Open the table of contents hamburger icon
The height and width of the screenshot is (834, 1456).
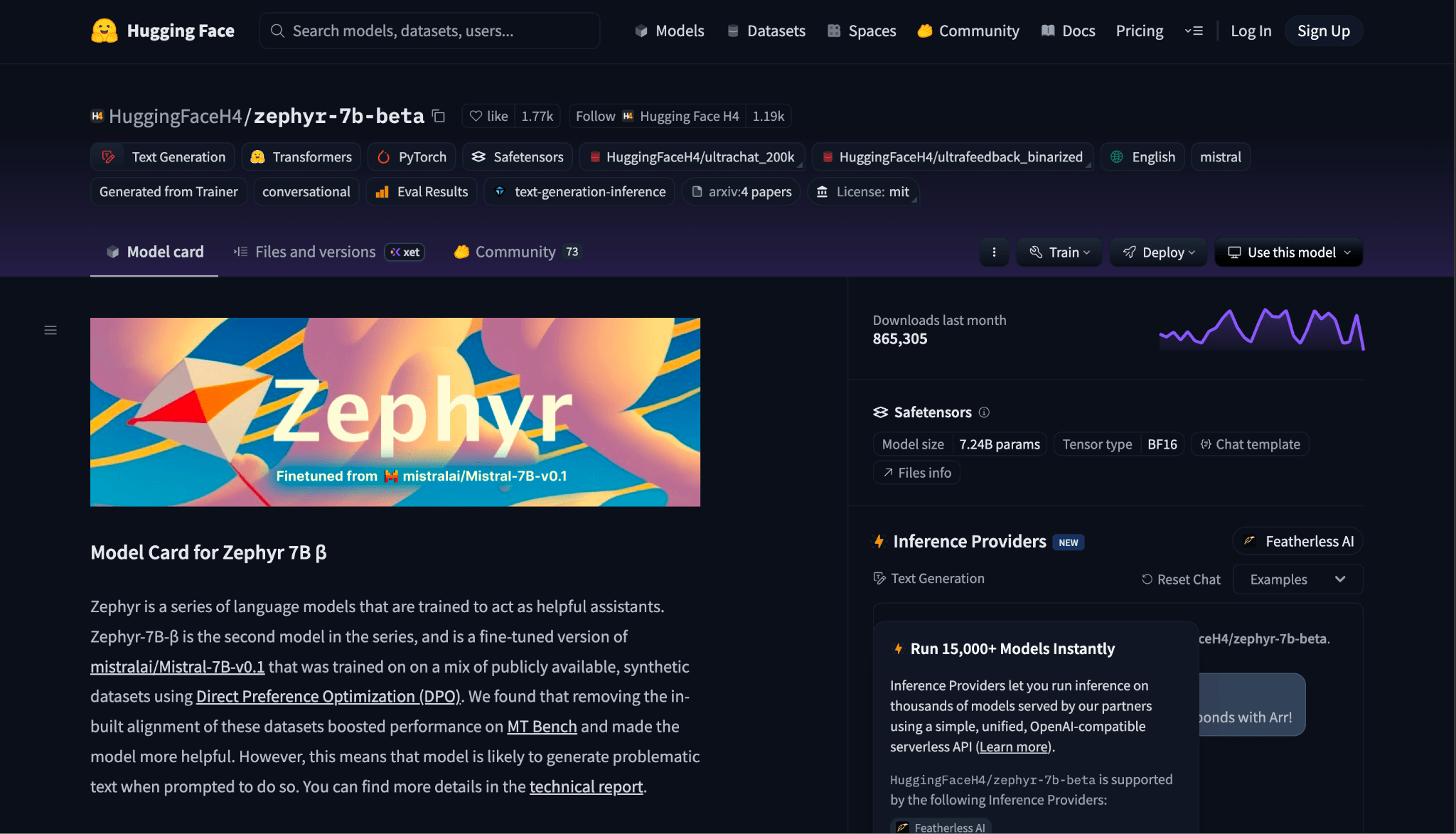(50, 330)
